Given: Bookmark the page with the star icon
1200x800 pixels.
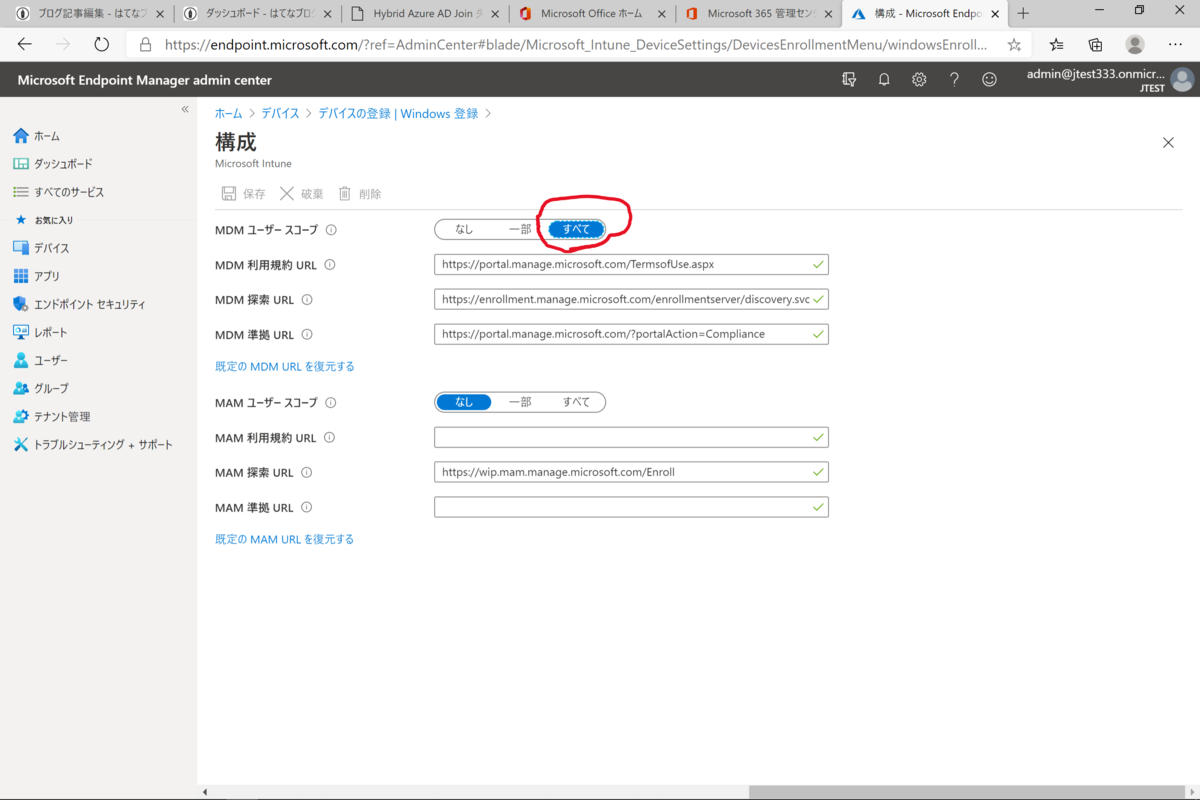Looking at the screenshot, I should [x=1014, y=45].
